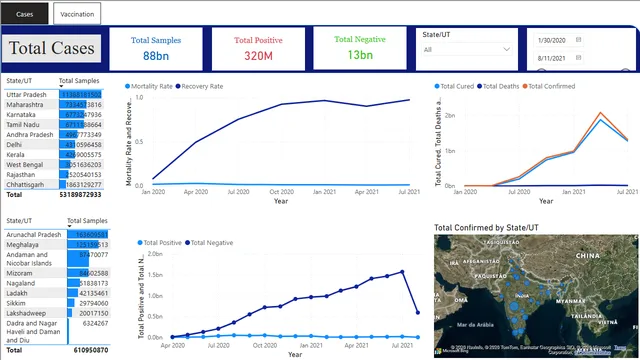
Task: Select the Kerala row
Action: point(54,155)
